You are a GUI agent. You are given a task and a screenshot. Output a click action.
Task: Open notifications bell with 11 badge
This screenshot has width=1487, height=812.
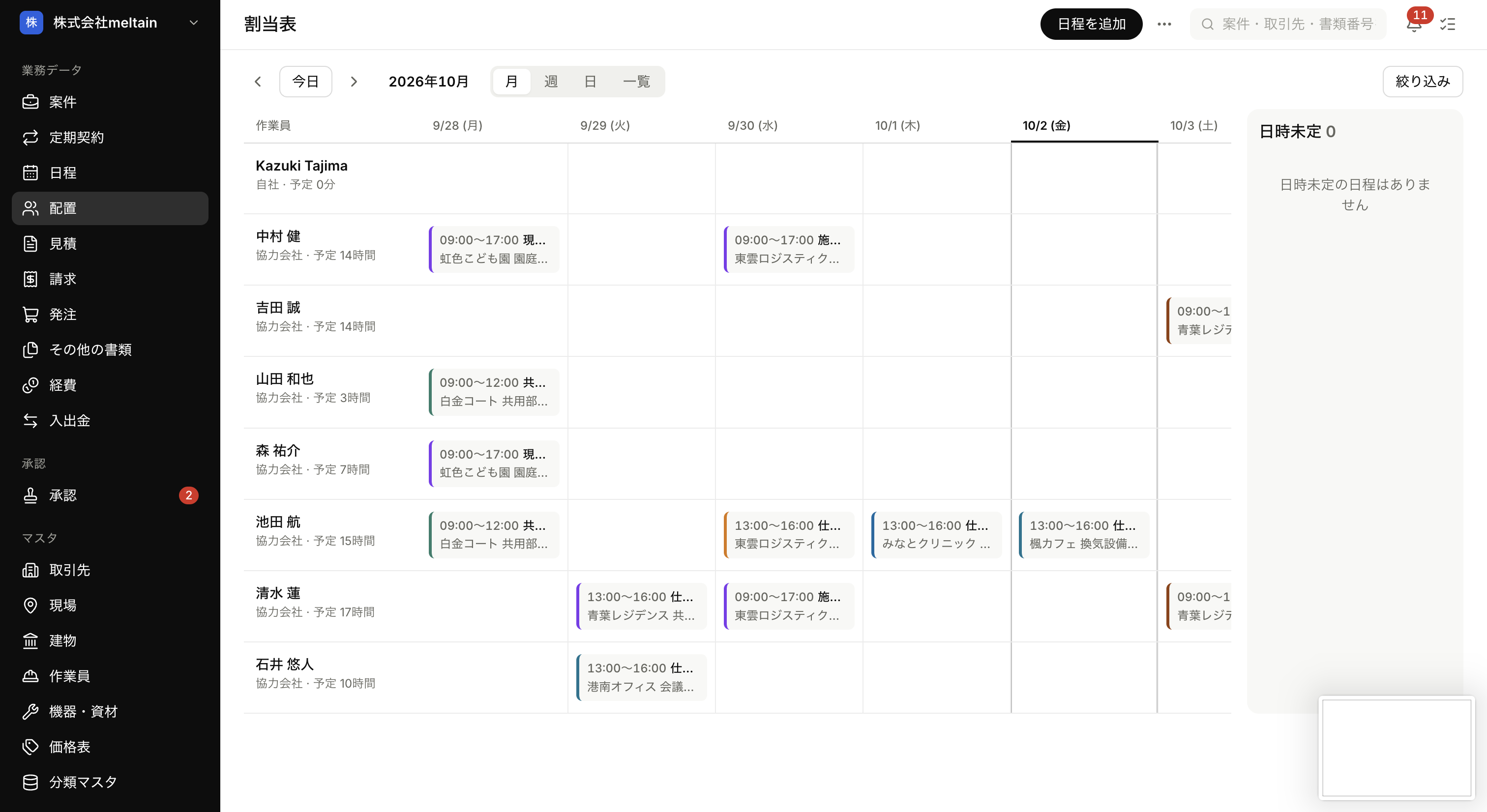[1414, 24]
